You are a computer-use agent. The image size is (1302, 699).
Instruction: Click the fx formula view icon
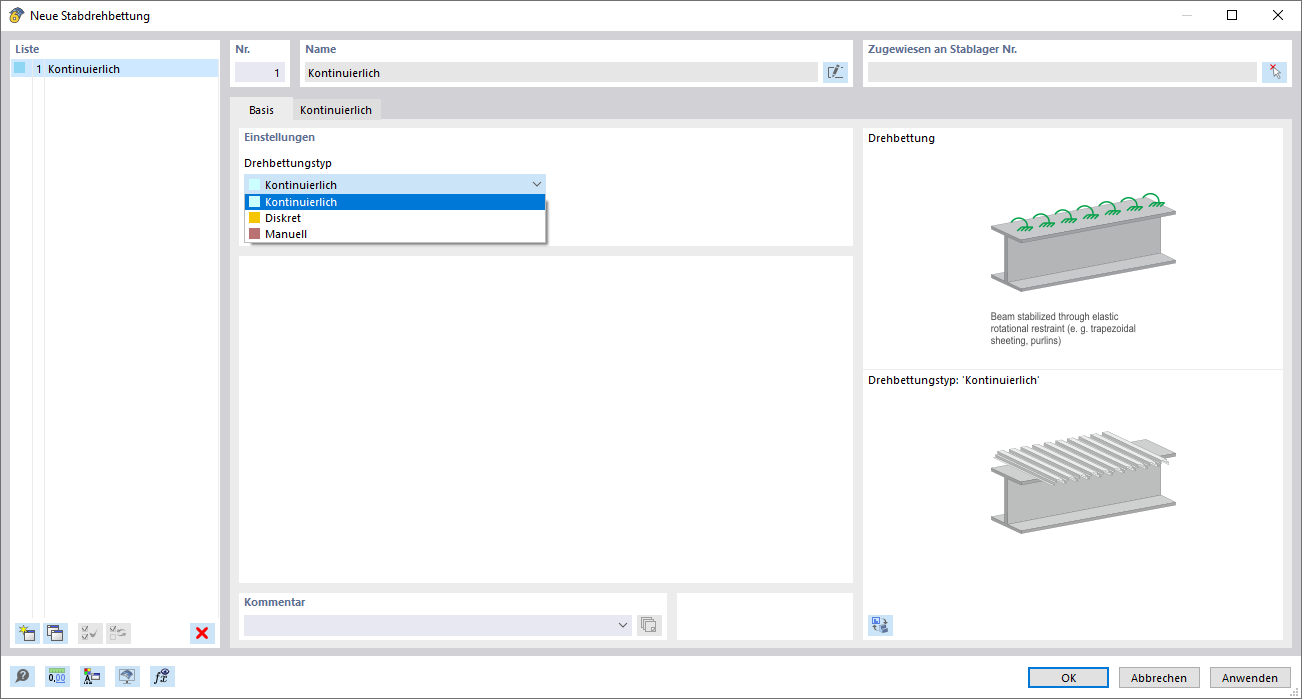(161, 676)
